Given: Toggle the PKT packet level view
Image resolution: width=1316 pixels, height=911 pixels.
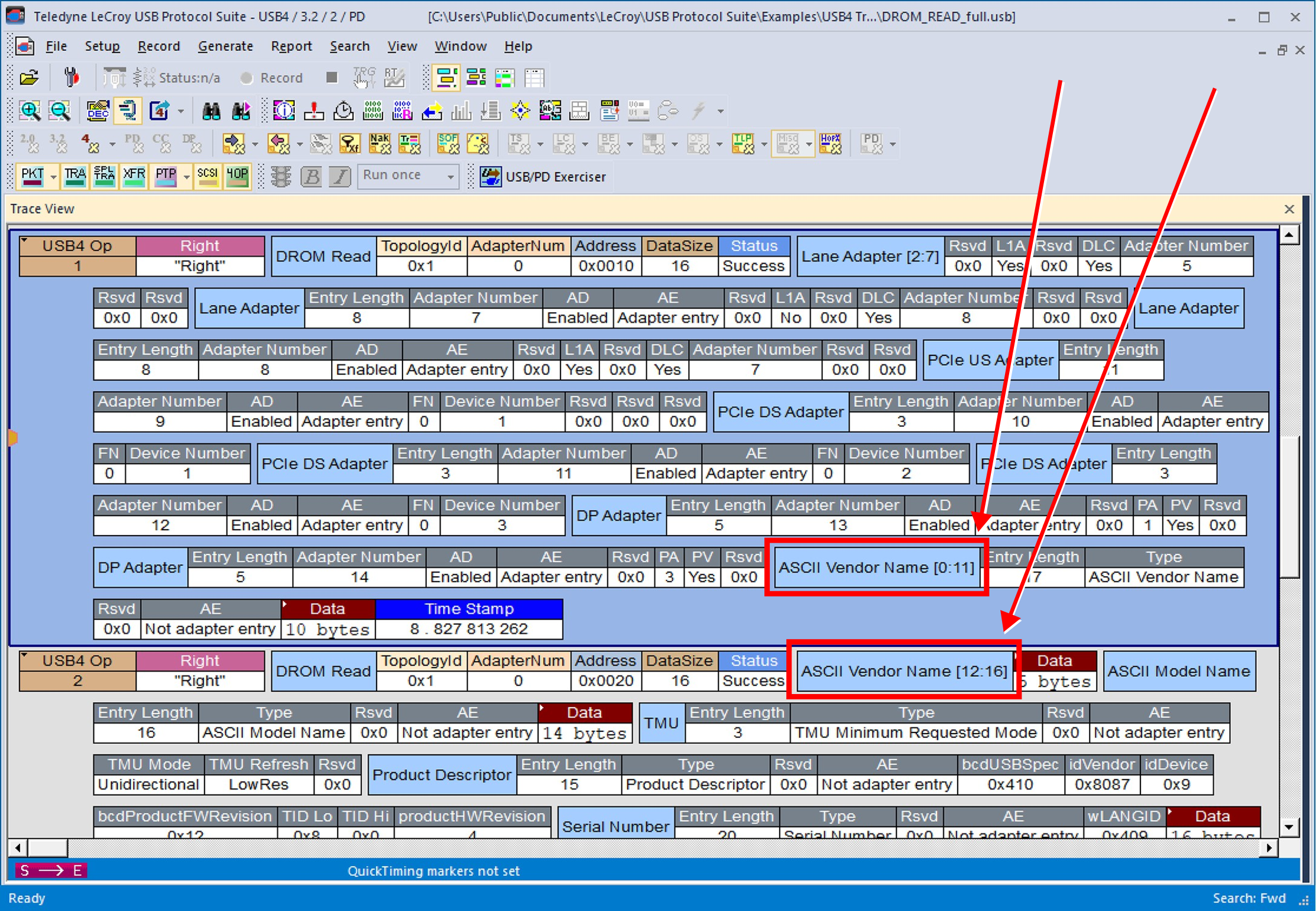Looking at the screenshot, I should pos(33,176).
